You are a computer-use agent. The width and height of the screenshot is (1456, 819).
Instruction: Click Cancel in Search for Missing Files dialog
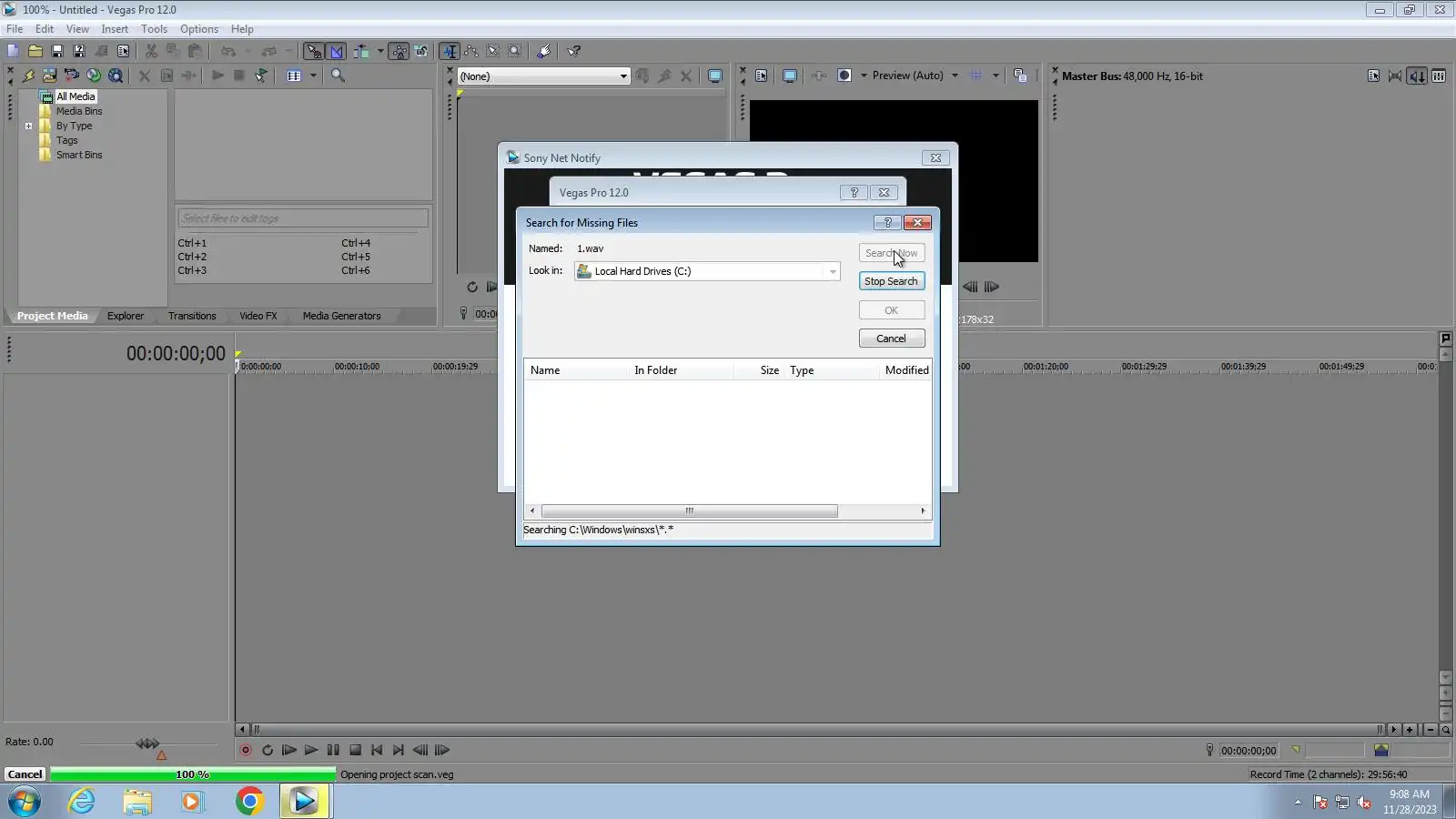(892, 339)
